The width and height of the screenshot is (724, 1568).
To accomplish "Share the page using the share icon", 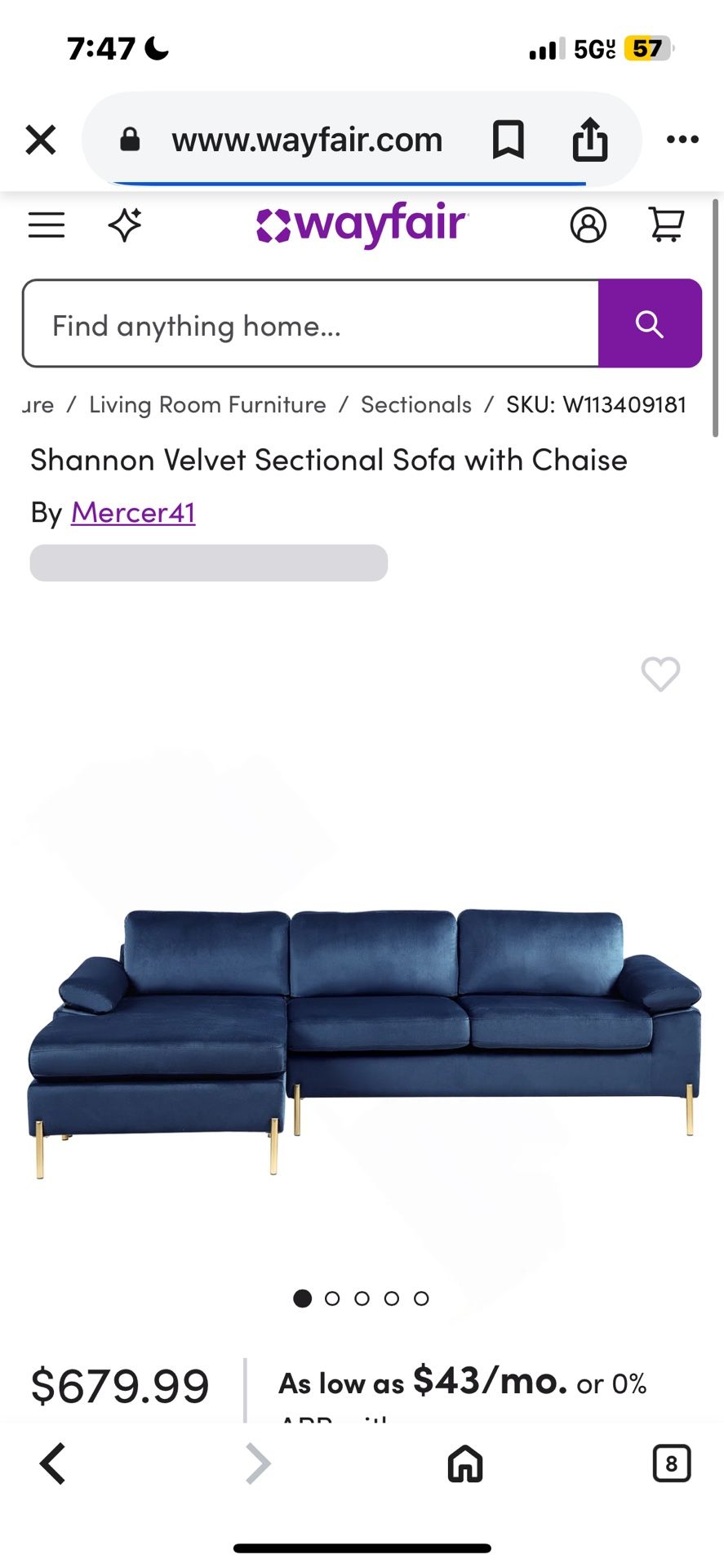I will 590,139.
